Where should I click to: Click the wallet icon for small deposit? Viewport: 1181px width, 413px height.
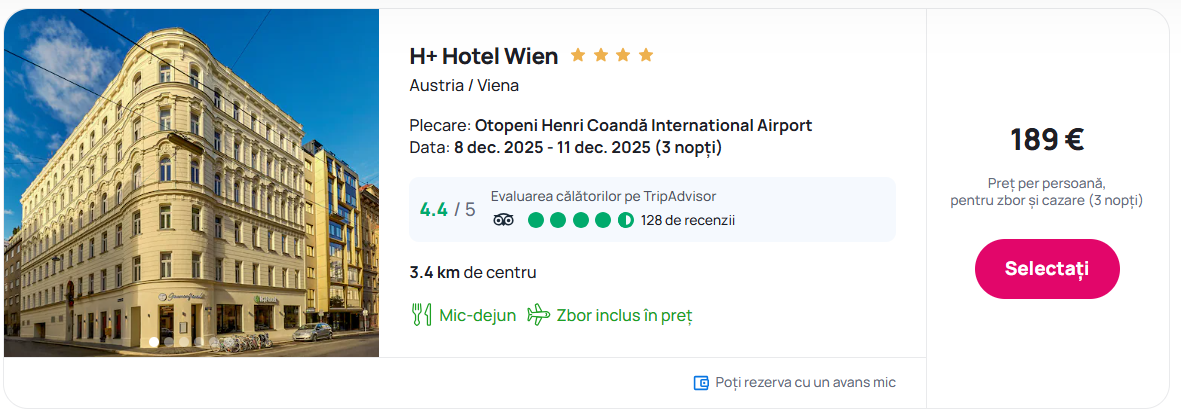click(x=701, y=383)
